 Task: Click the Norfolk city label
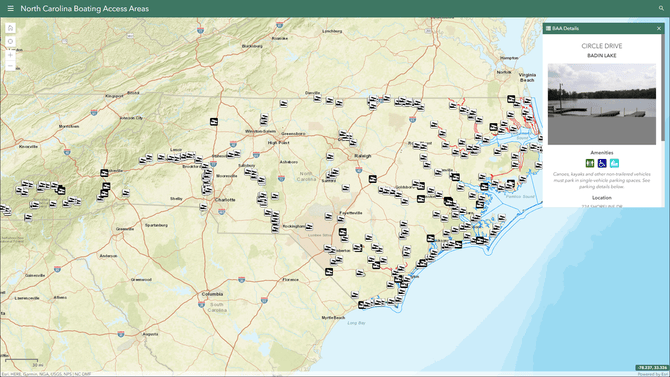[504, 72]
